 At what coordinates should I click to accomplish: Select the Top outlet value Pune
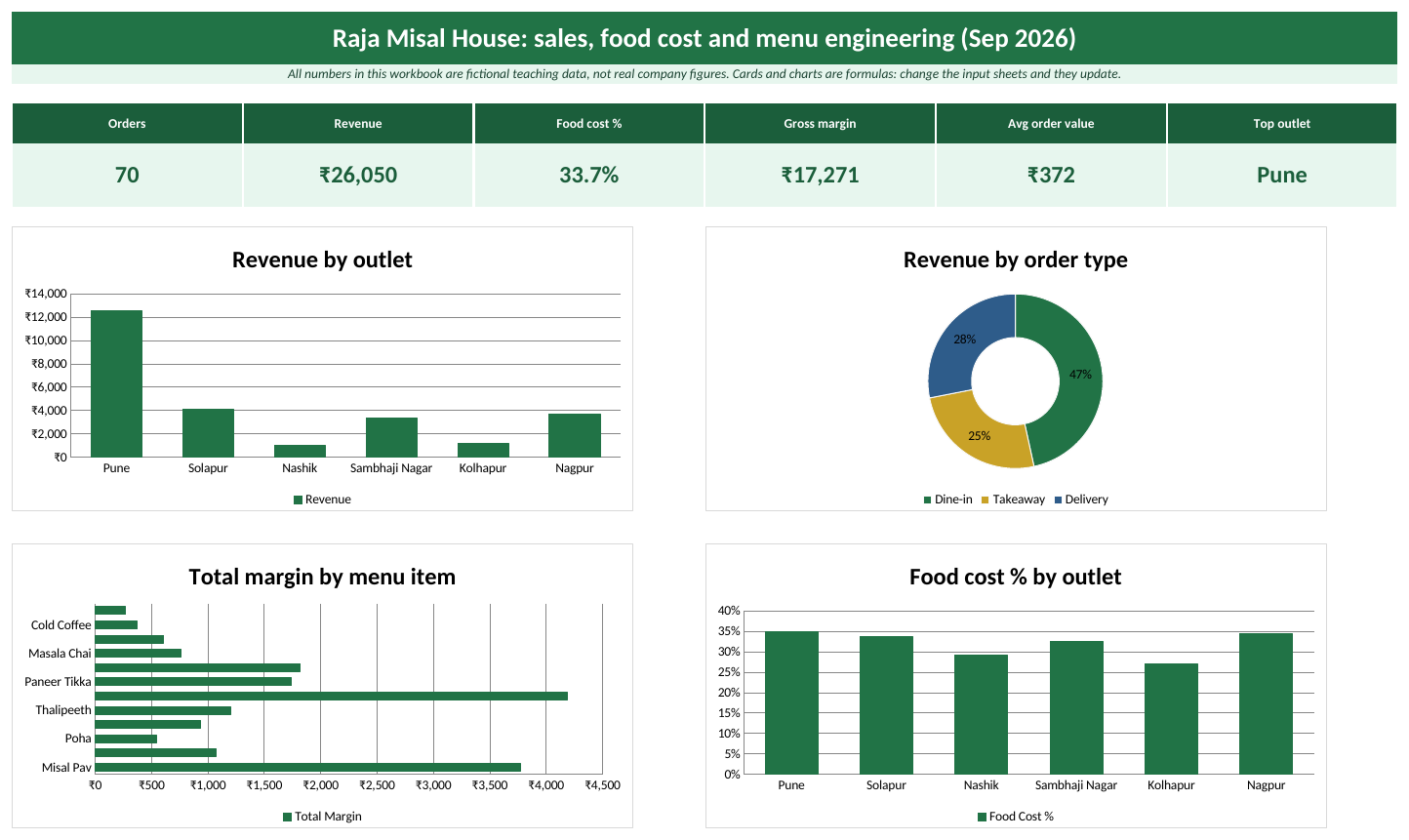(x=1281, y=176)
